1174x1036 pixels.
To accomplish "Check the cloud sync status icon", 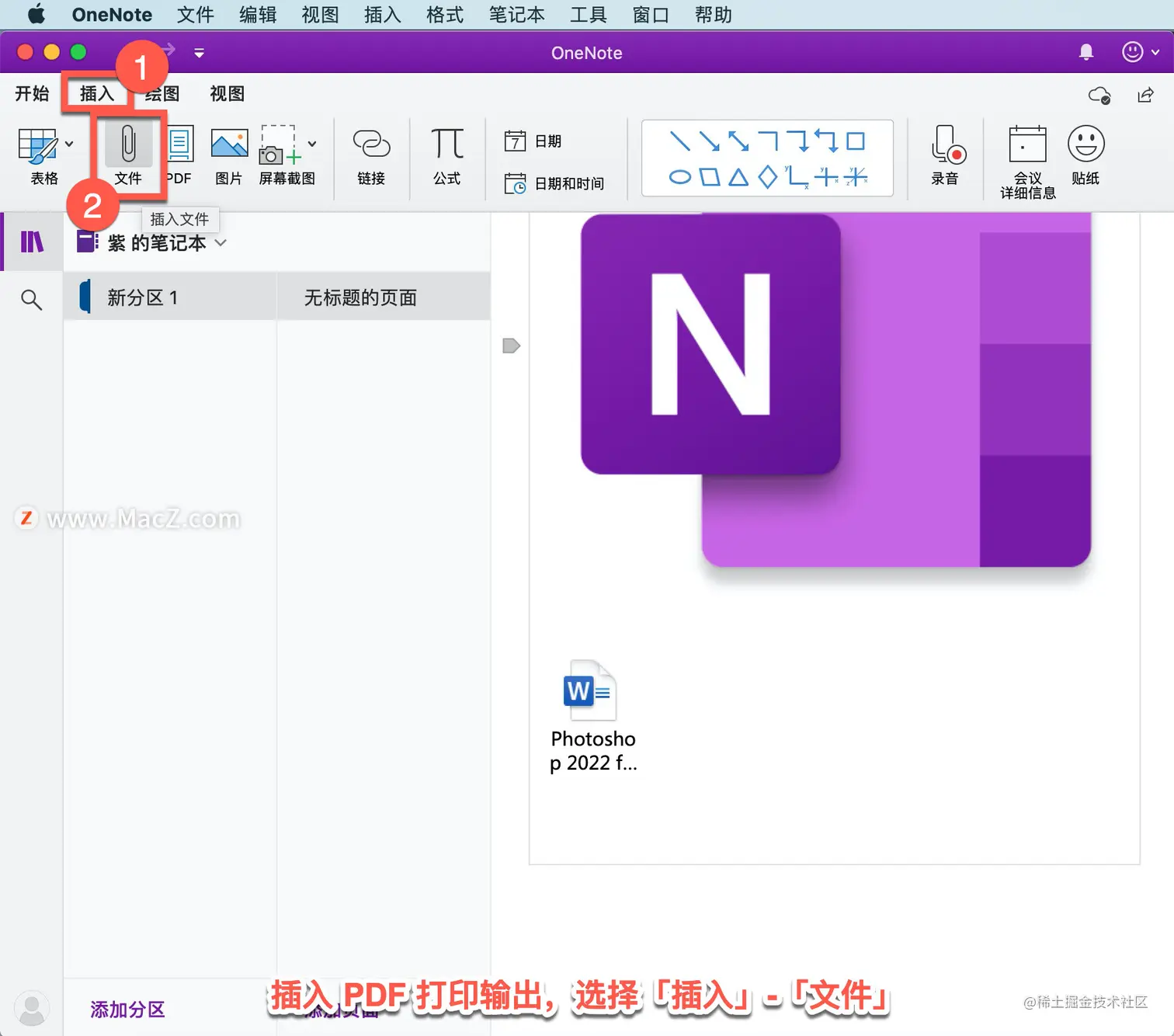I will 1099,95.
